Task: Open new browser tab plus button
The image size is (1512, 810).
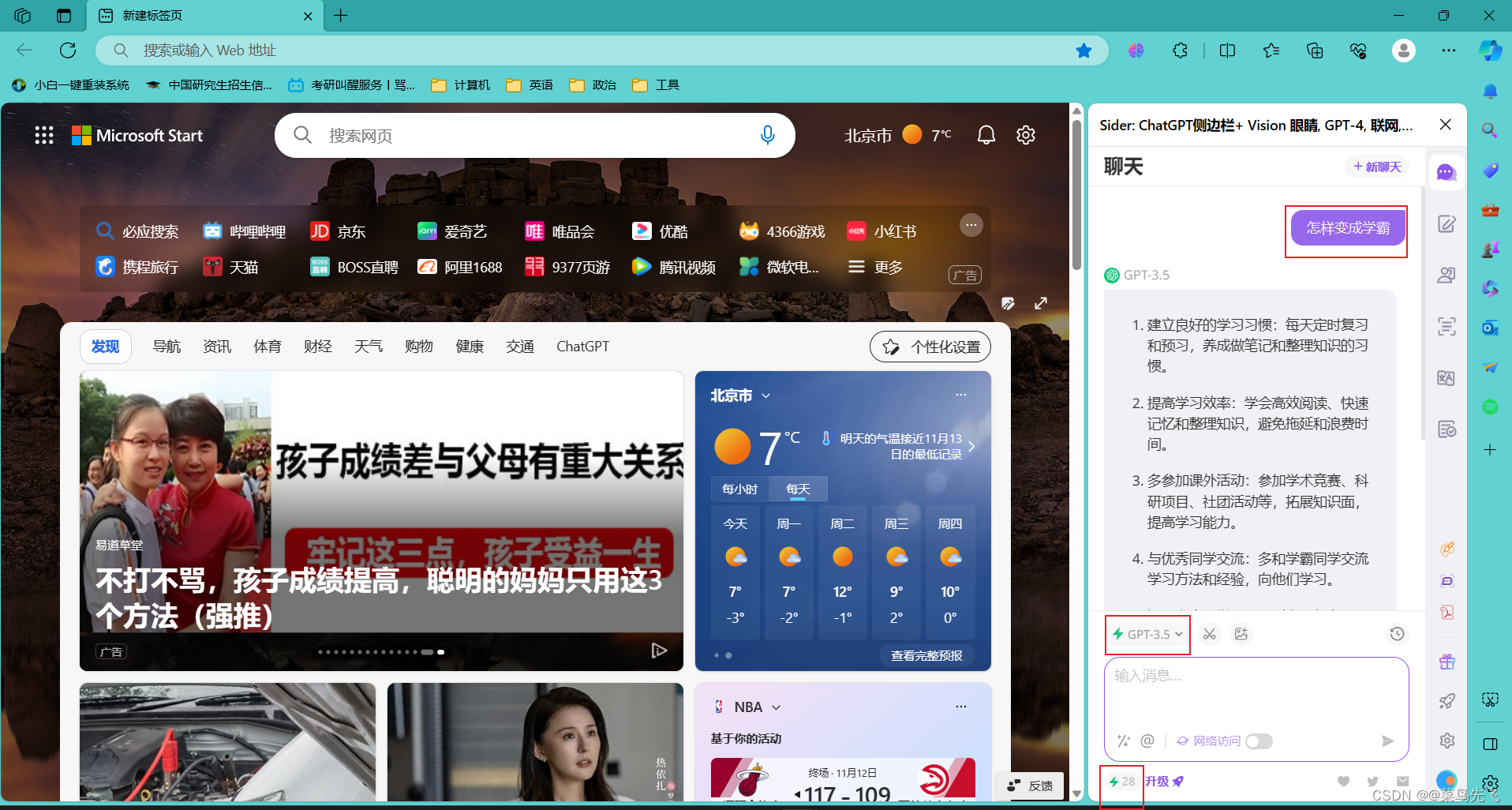Action: click(x=341, y=16)
